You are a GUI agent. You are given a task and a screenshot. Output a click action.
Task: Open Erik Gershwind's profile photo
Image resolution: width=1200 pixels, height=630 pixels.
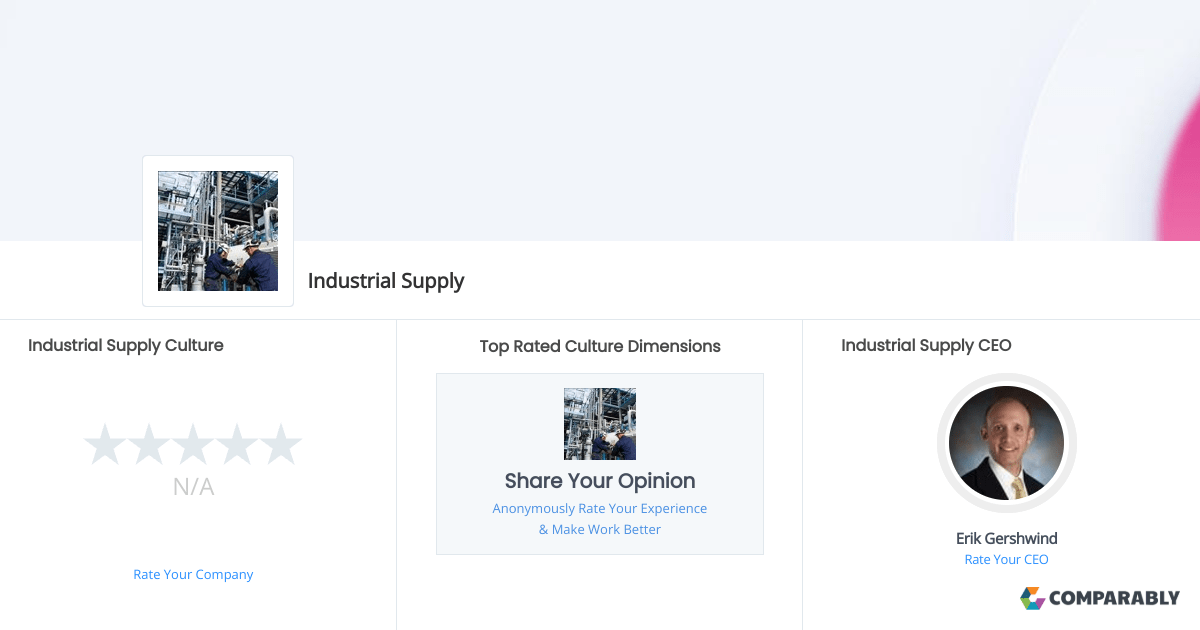[x=1006, y=443]
